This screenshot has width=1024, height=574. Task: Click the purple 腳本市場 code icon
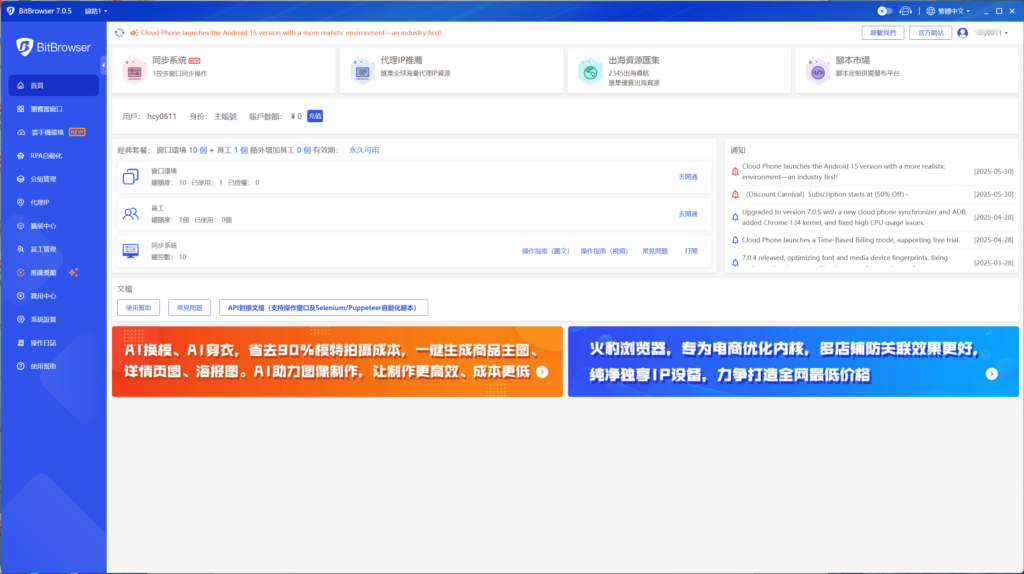(x=818, y=71)
